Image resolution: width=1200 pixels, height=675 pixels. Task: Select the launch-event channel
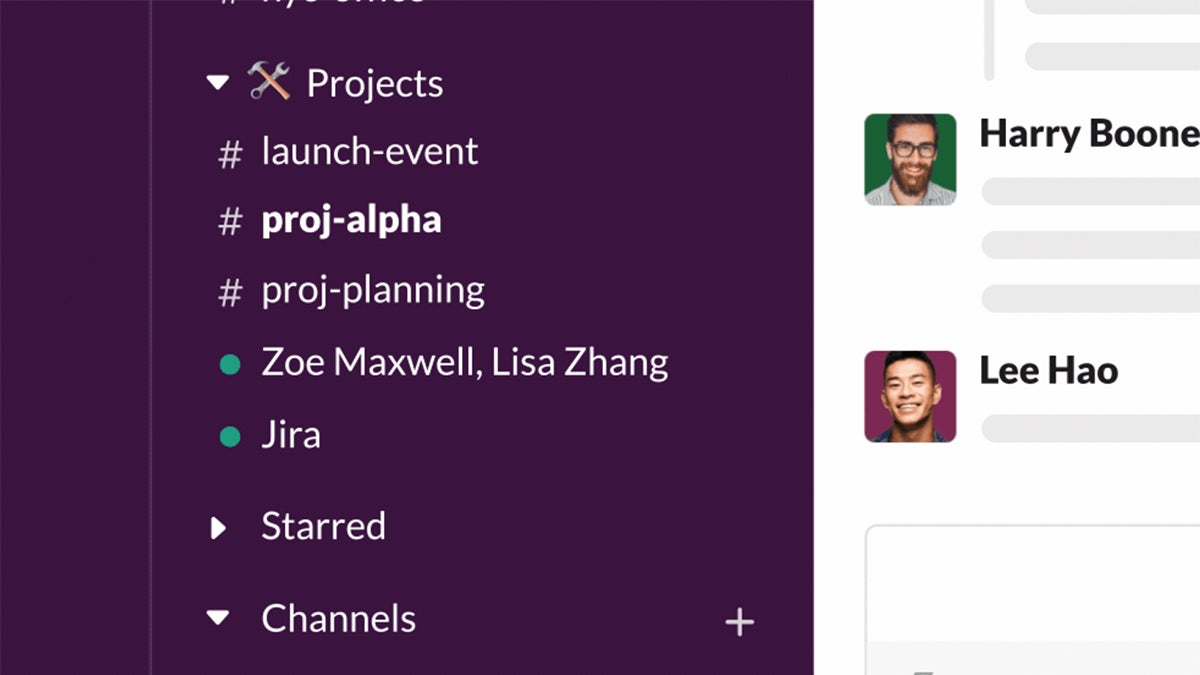[369, 151]
